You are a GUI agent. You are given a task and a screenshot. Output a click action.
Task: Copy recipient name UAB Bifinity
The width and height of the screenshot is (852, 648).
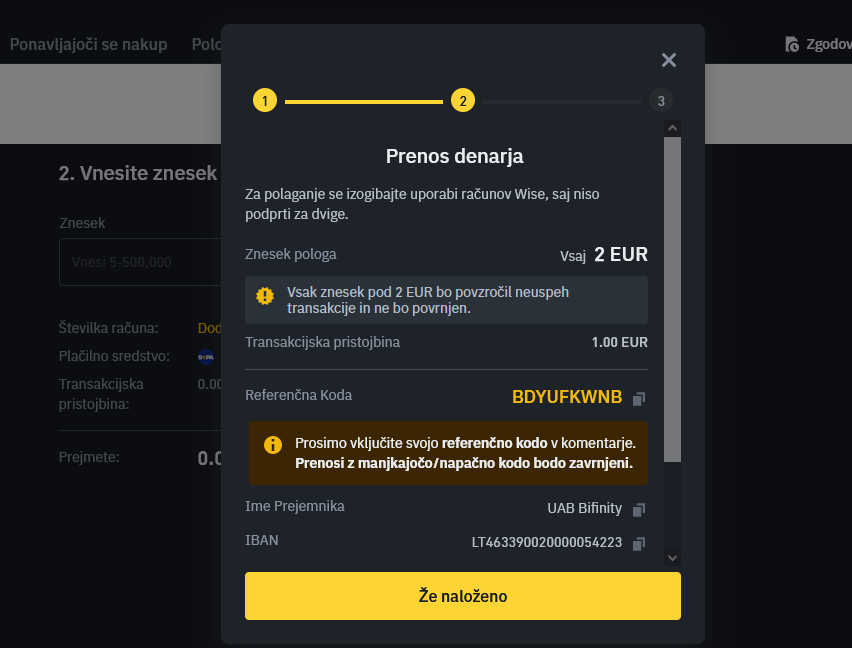639,509
